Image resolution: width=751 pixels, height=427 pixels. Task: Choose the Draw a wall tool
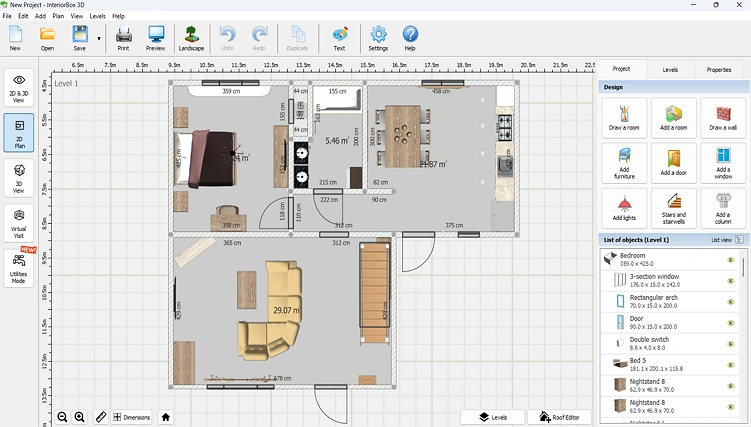coord(723,118)
